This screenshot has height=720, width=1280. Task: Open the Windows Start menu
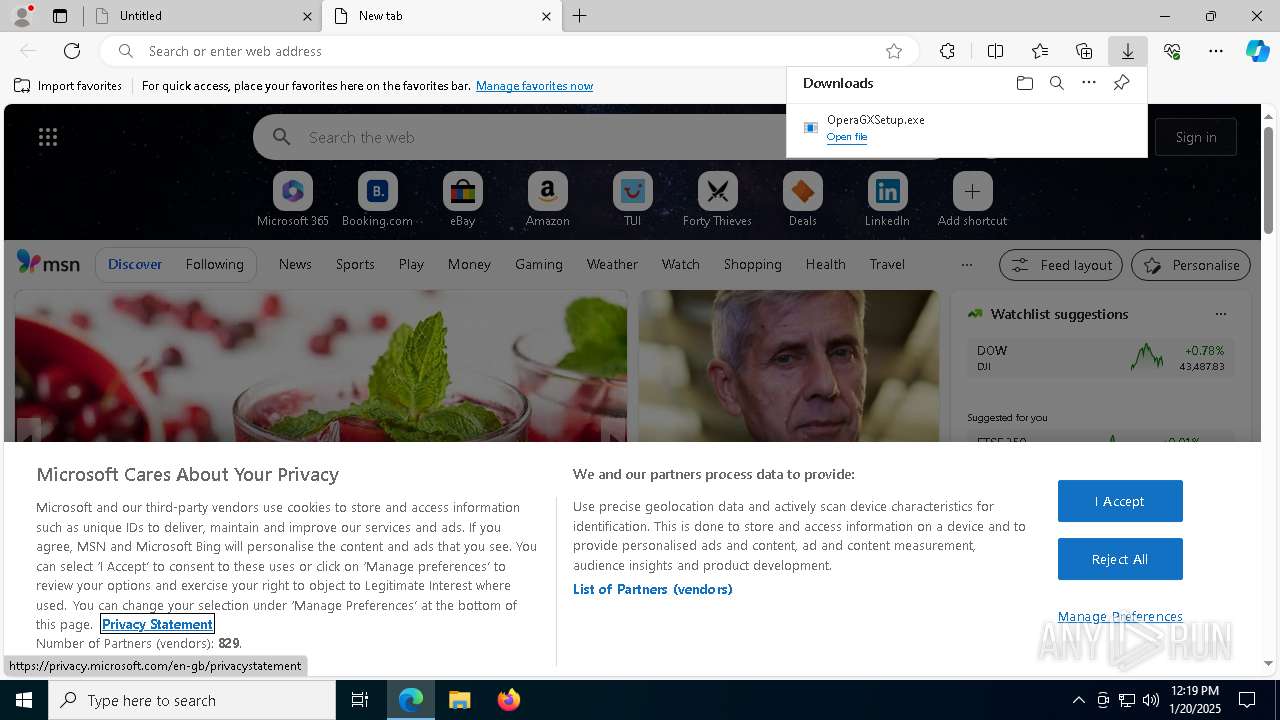24,700
